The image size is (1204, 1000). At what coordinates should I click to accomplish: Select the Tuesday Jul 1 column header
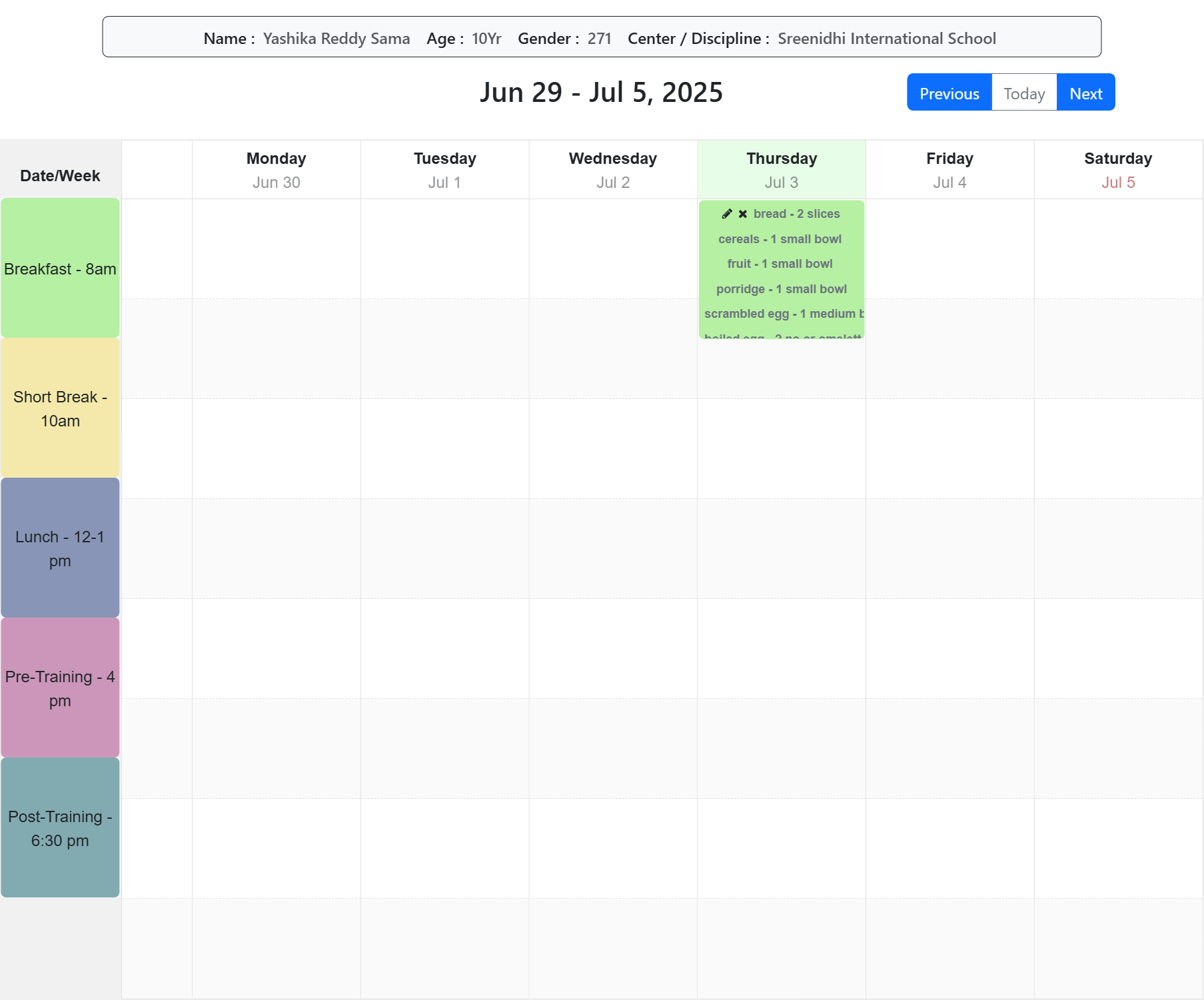[444, 170]
